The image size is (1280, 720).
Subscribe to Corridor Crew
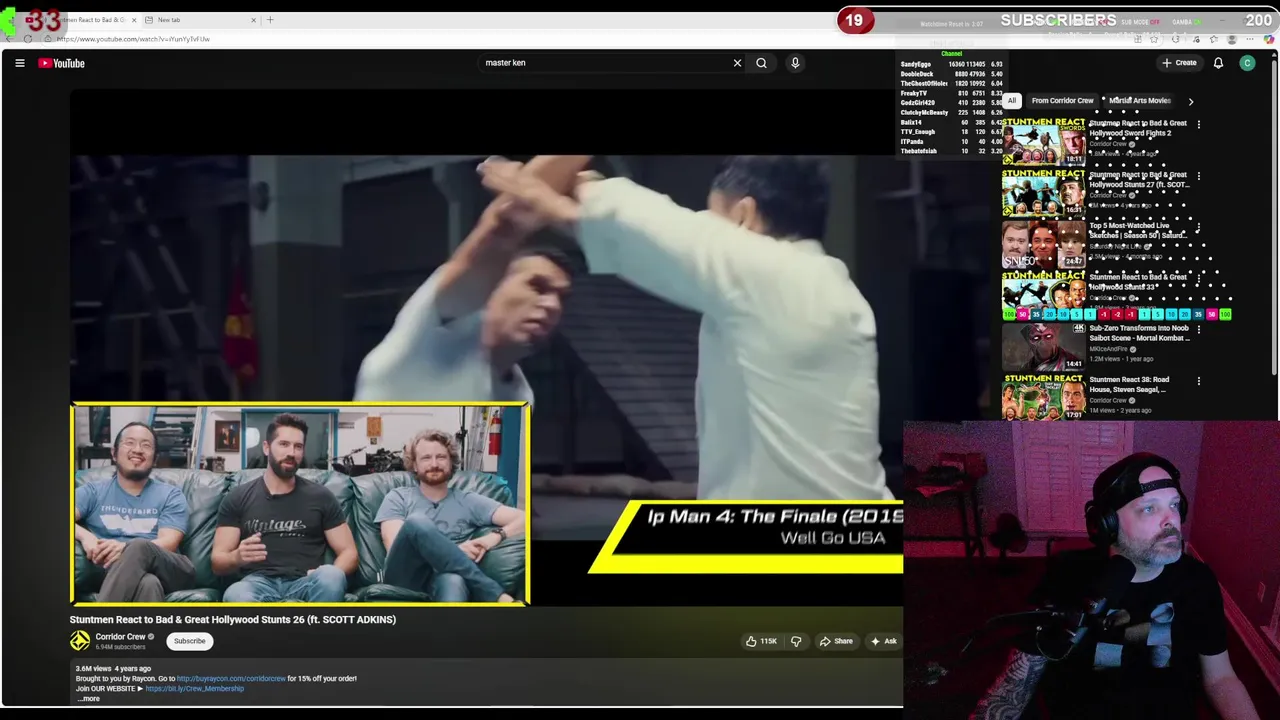[189, 641]
